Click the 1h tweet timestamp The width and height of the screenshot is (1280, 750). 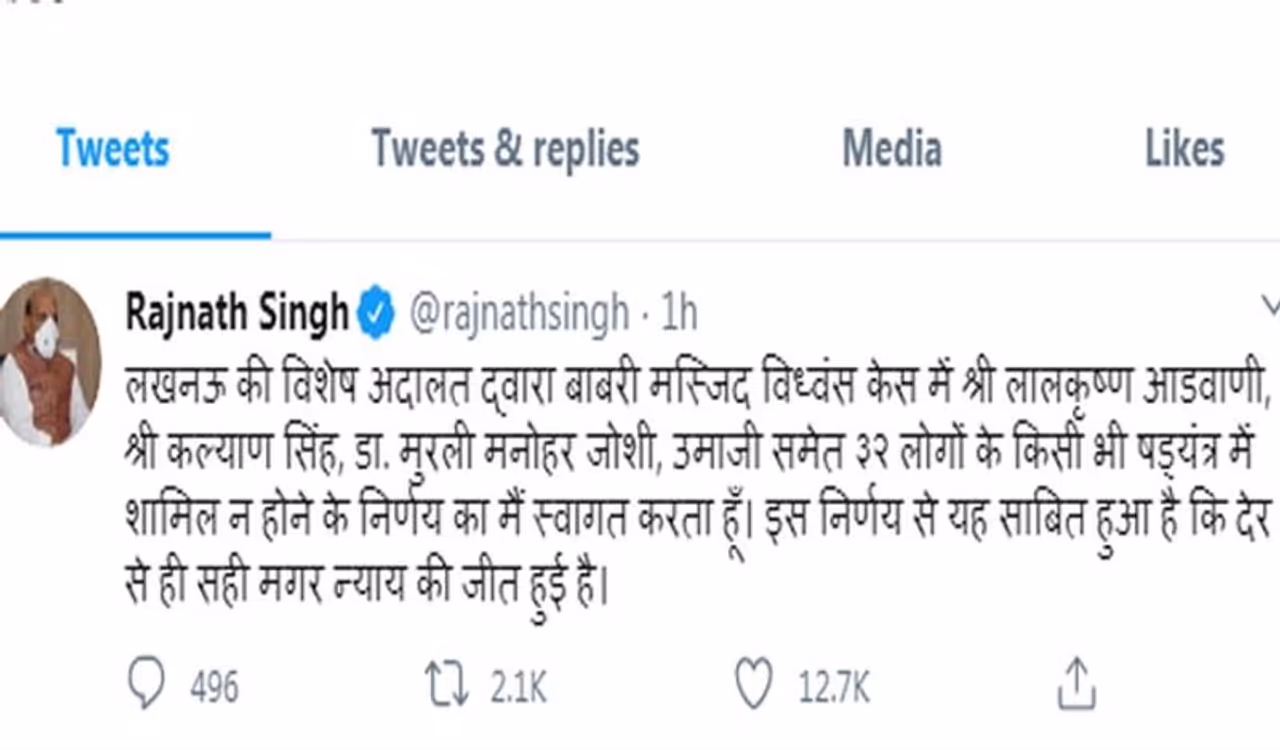click(678, 313)
